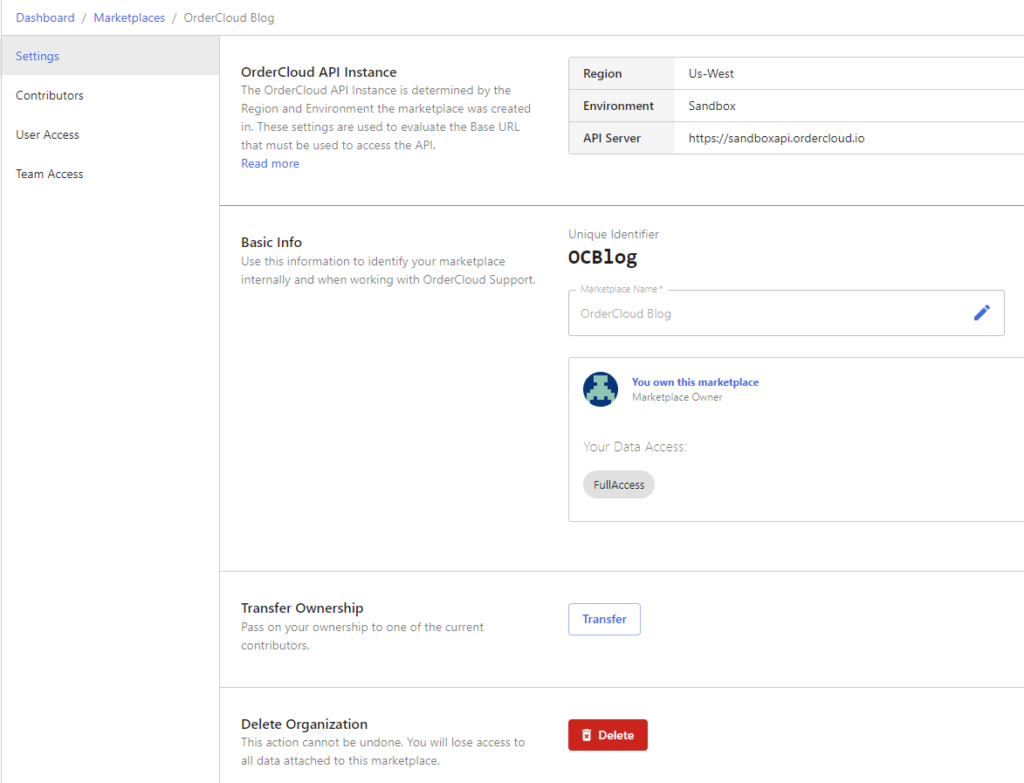Click the FullAccess data access chip

click(x=618, y=485)
